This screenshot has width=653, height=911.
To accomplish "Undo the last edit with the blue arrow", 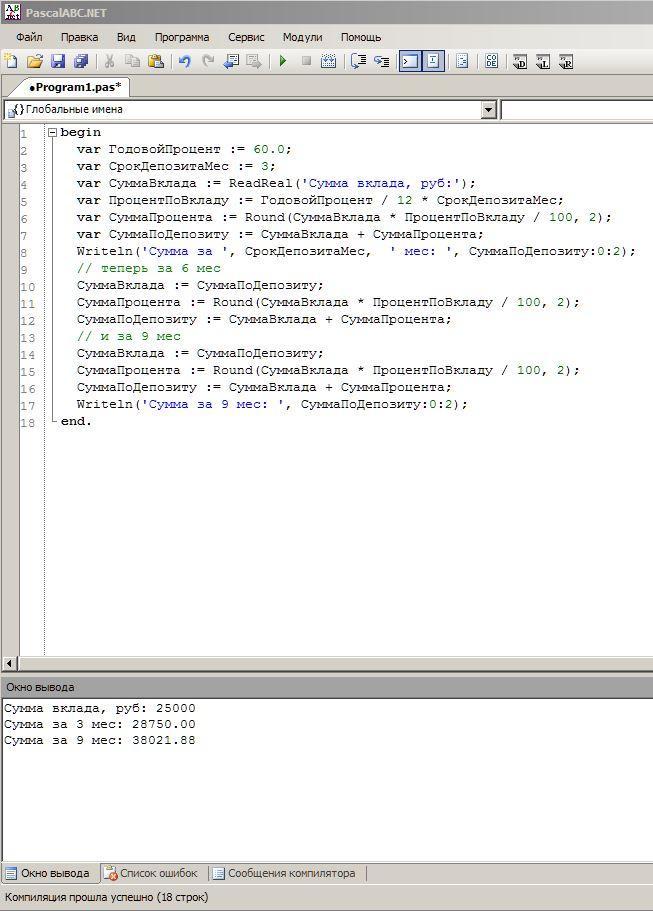I will 184,61.
